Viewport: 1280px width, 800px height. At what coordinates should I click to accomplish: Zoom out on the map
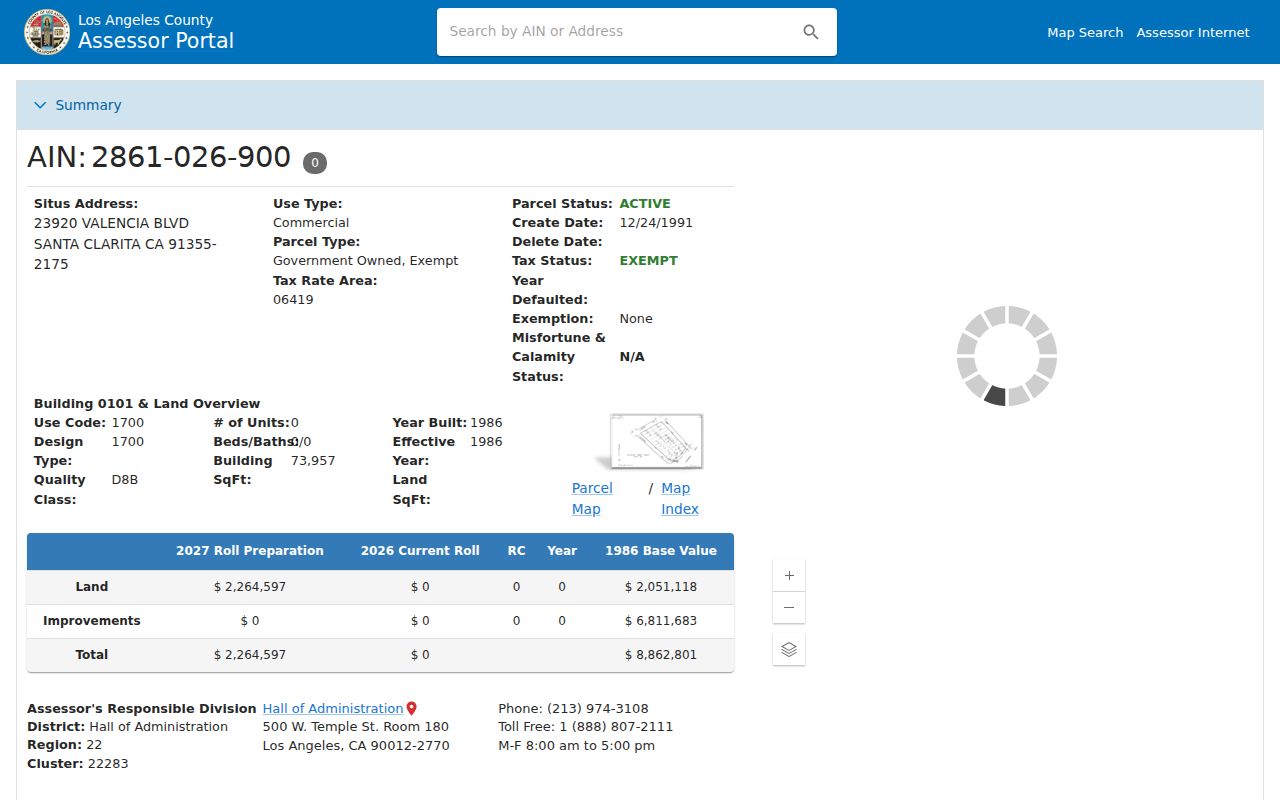[789, 607]
